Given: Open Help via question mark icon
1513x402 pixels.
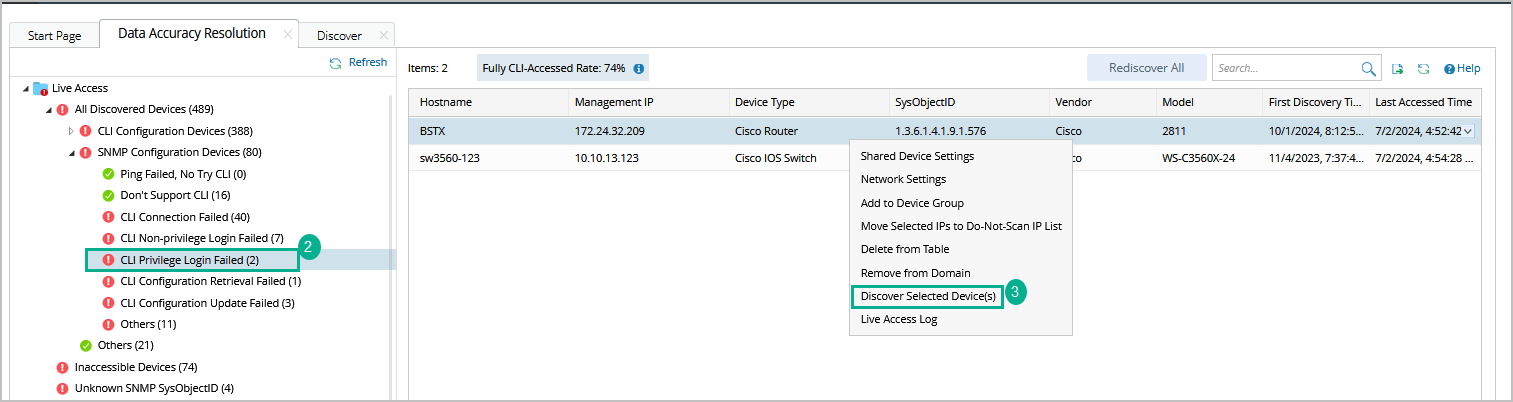Looking at the screenshot, I should click(x=1449, y=69).
